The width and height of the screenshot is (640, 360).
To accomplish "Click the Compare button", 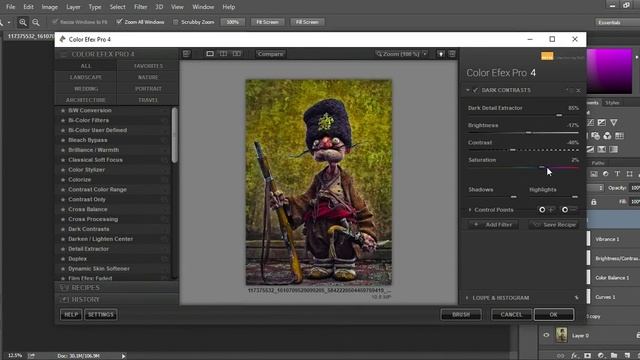I will [270, 54].
